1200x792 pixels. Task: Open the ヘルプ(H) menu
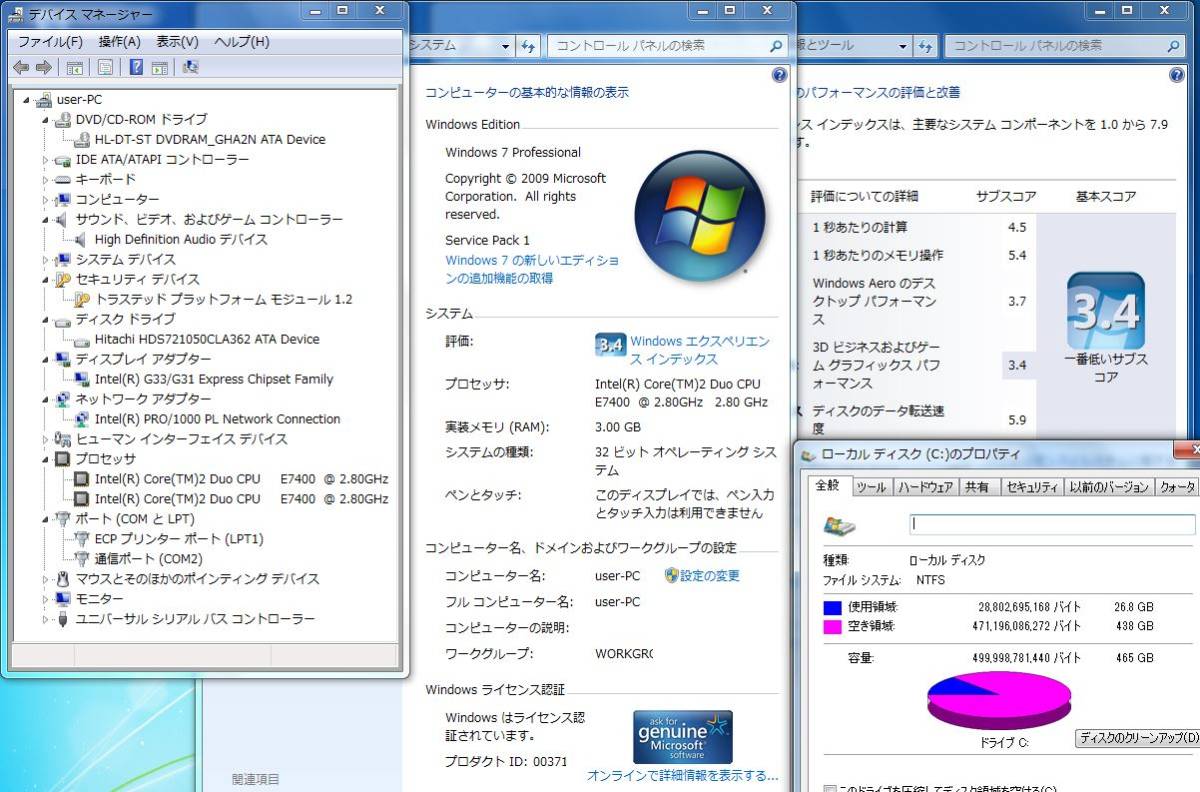pyautogui.click(x=242, y=42)
